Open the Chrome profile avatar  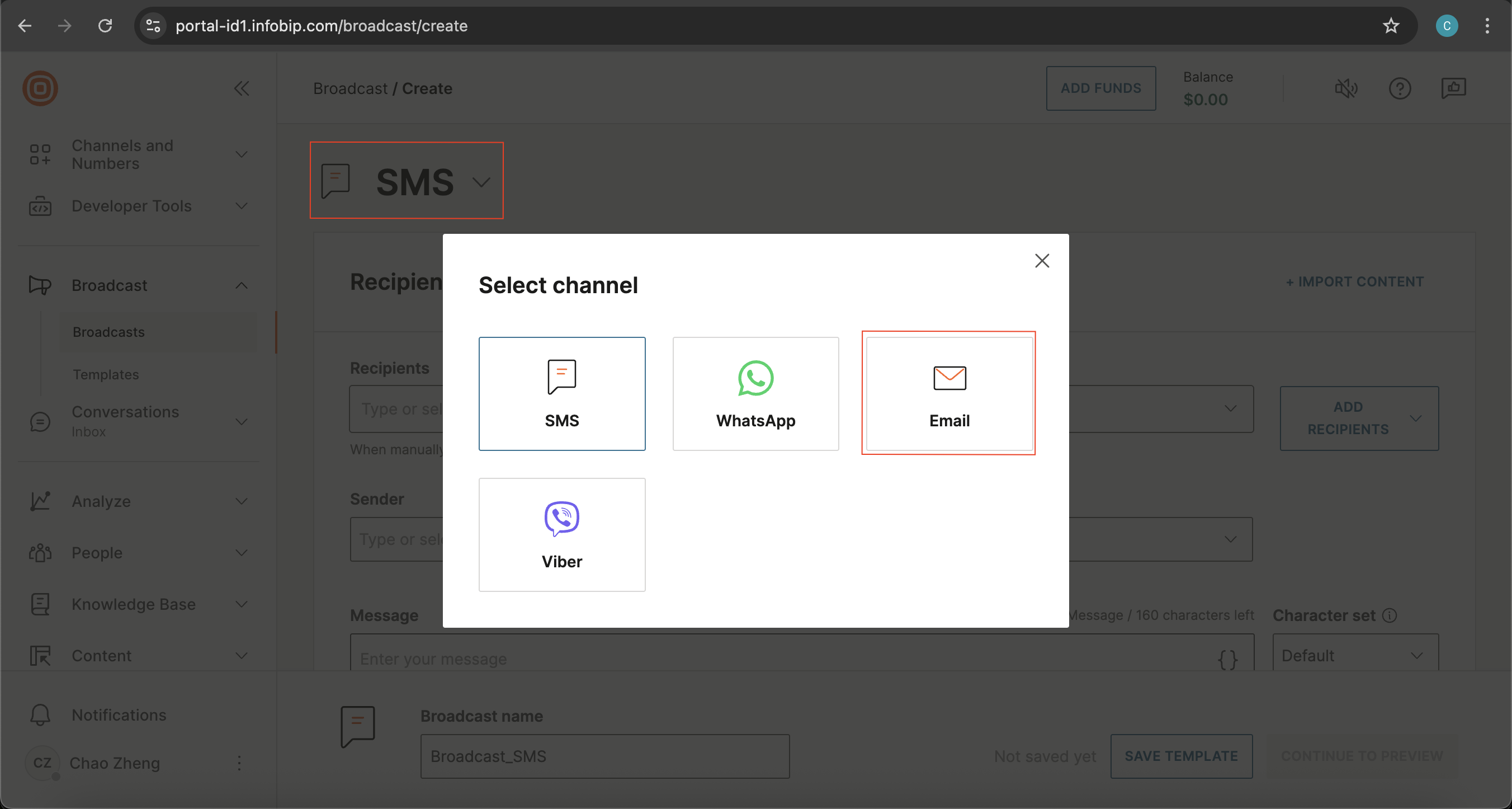(x=1447, y=26)
